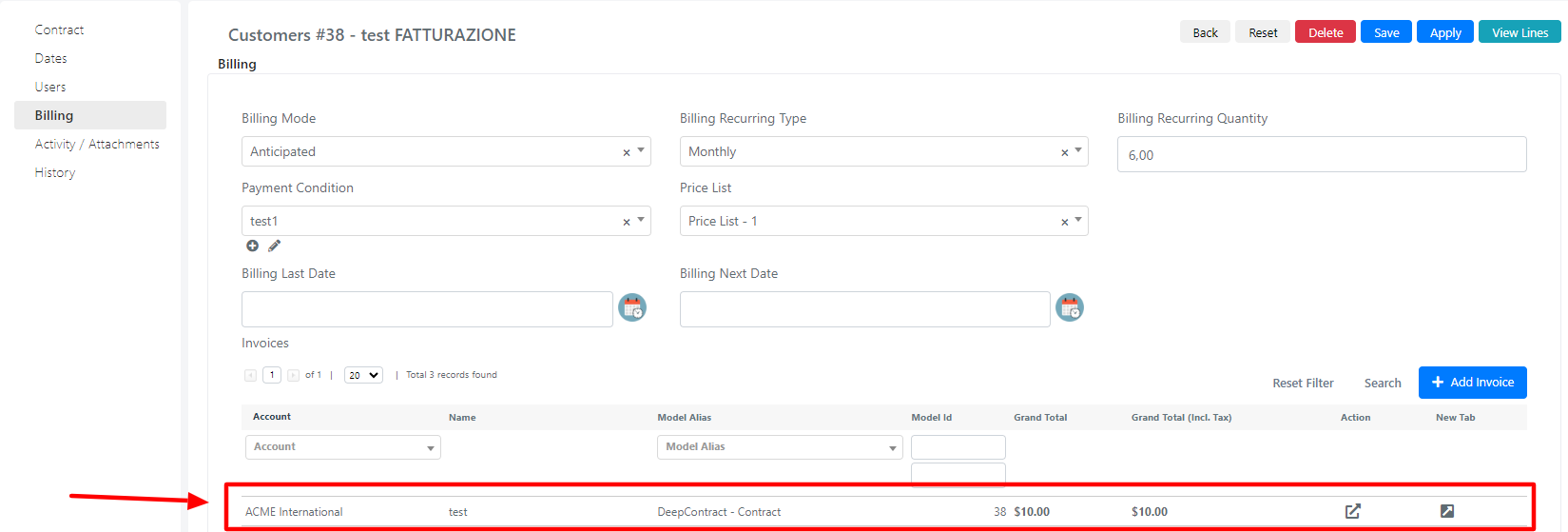Open the Dates section
Image resolution: width=1568 pixels, height=532 pixels.
click(x=51, y=58)
